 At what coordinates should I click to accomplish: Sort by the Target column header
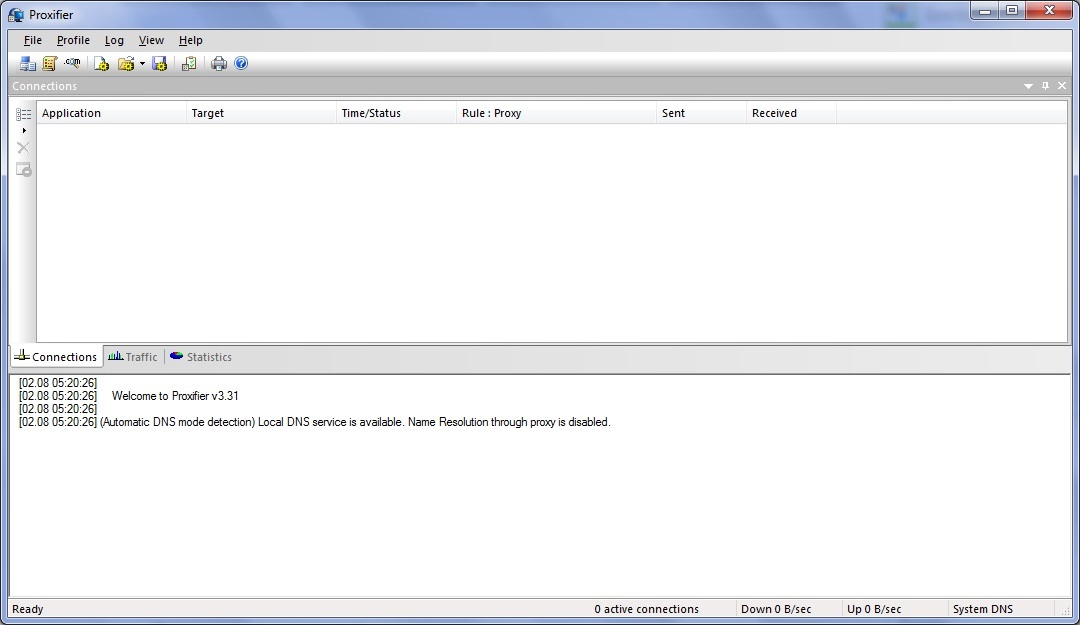(x=261, y=113)
